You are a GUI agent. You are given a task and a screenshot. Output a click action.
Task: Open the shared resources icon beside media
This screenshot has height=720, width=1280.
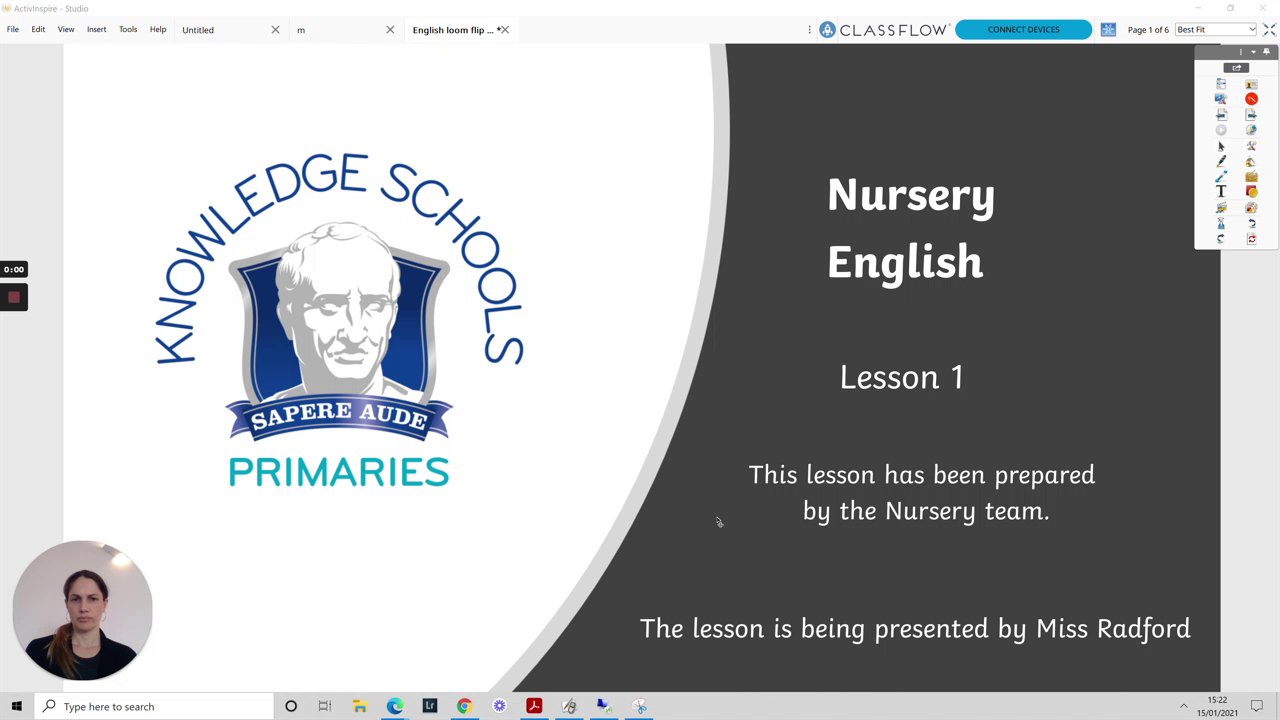click(x=1251, y=208)
